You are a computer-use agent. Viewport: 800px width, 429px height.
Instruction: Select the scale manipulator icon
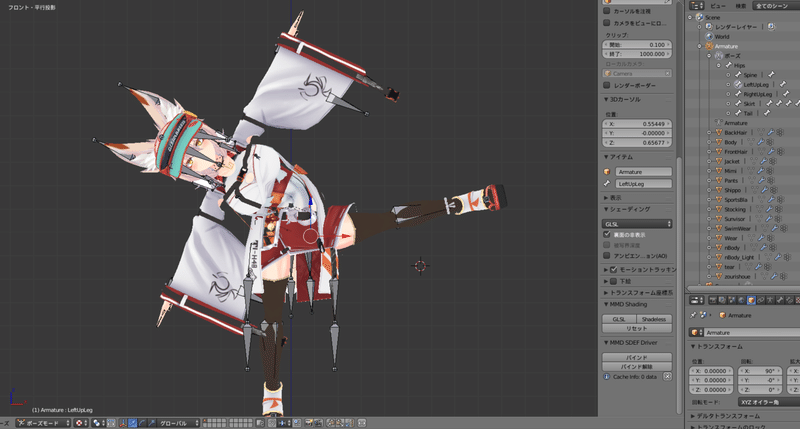tap(152, 423)
